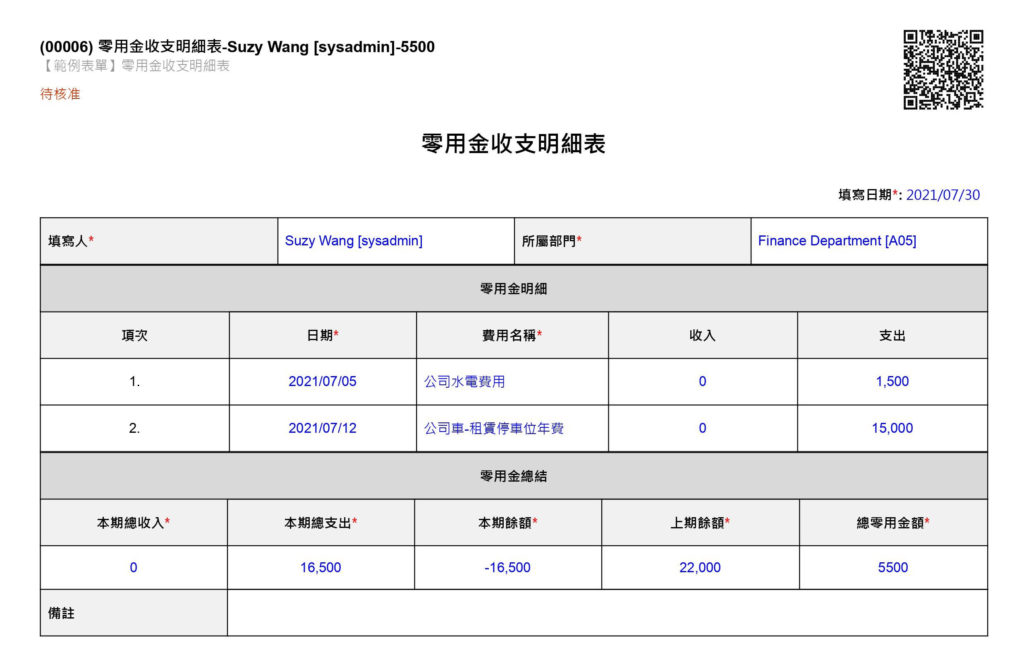Click the income value in row 2
1024x662 pixels.
tap(702, 428)
